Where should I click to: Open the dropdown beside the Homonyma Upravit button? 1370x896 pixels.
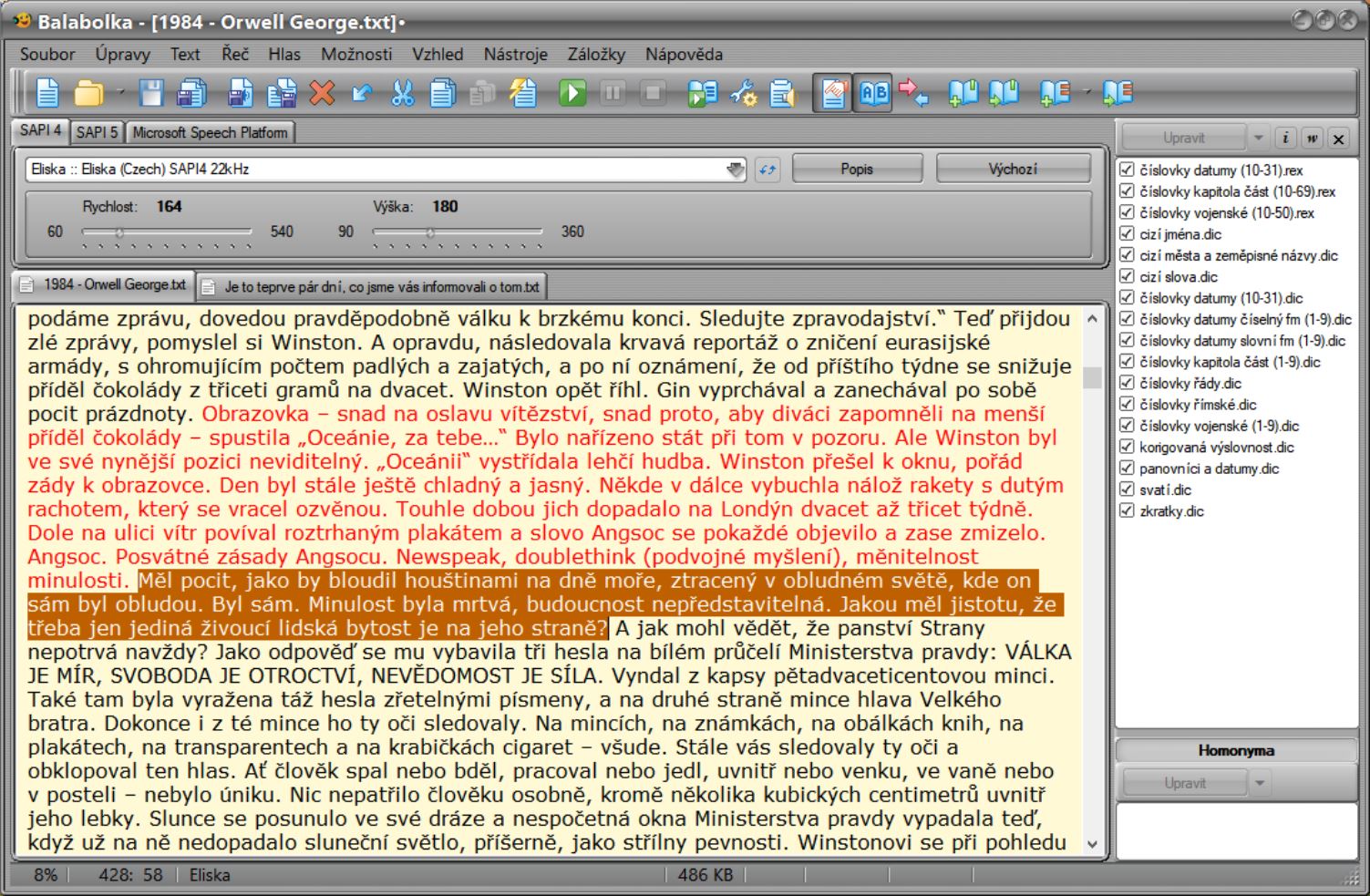[1260, 783]
